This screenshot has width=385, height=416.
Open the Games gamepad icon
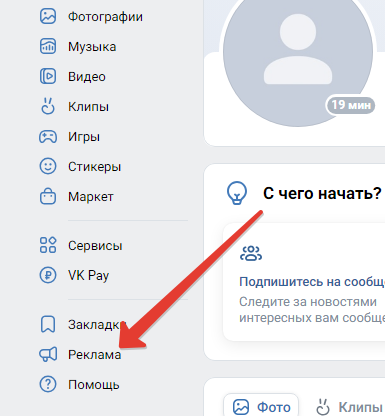pos(48,137)
